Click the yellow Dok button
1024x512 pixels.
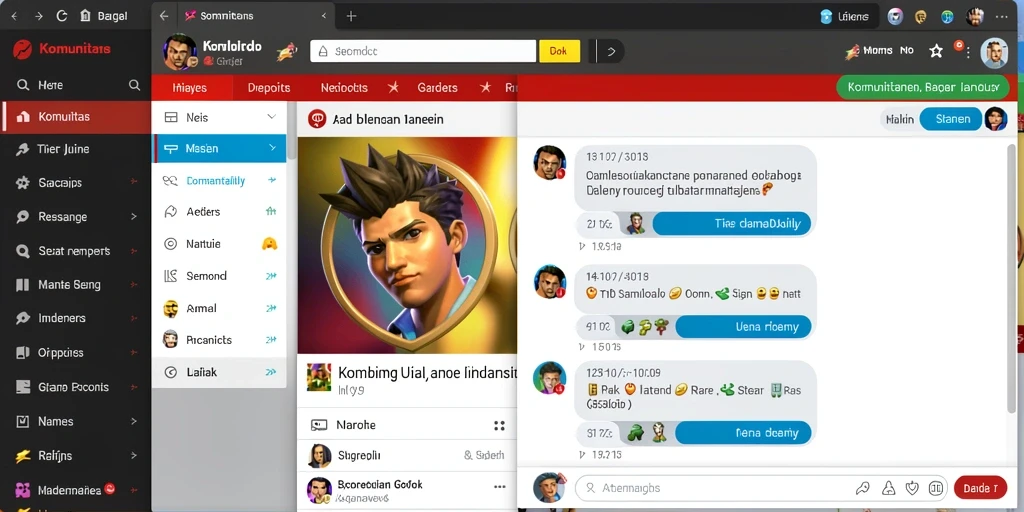point(559,51)
